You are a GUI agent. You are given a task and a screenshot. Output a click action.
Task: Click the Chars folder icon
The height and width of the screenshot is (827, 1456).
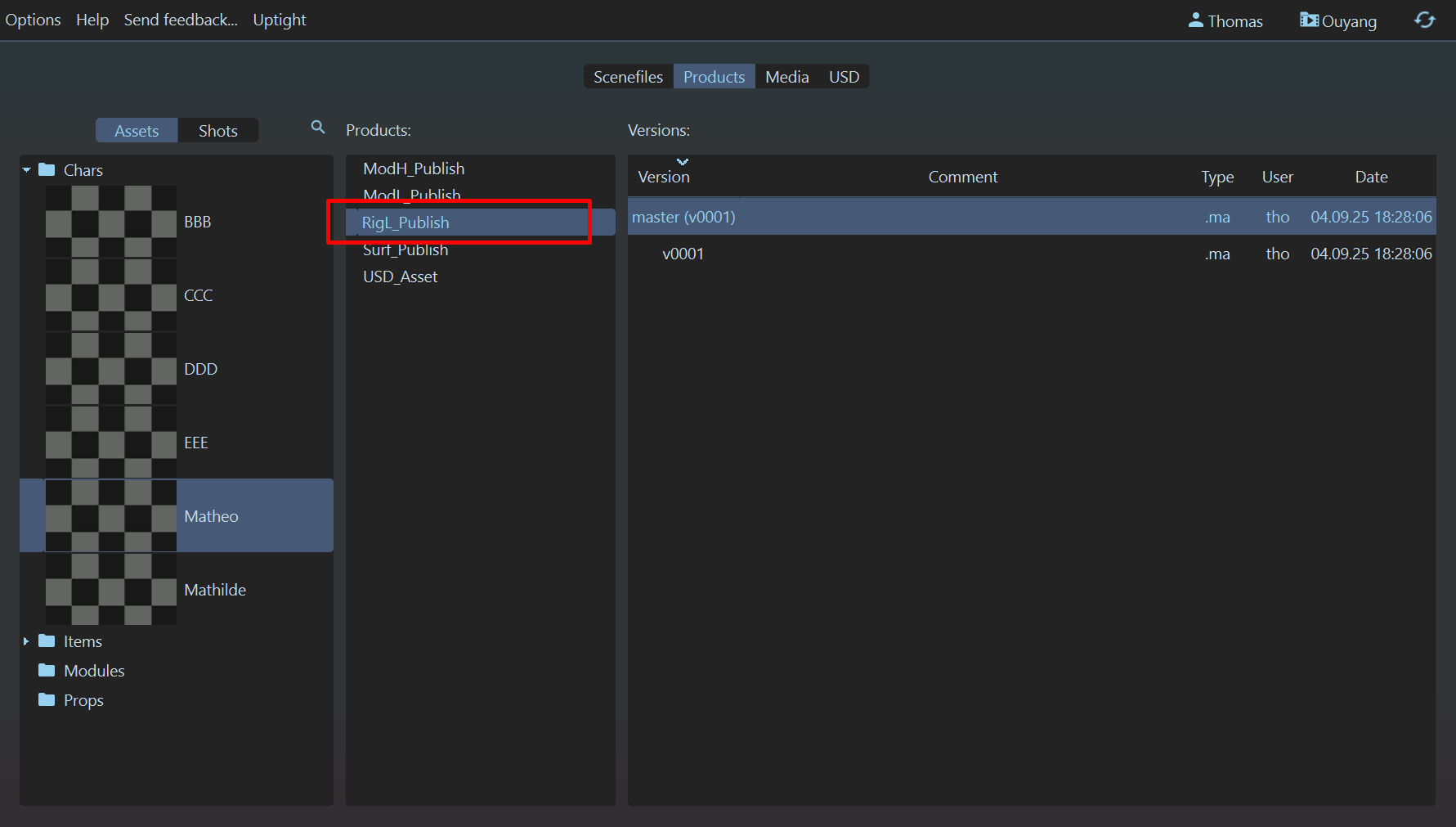click(47, 170)
